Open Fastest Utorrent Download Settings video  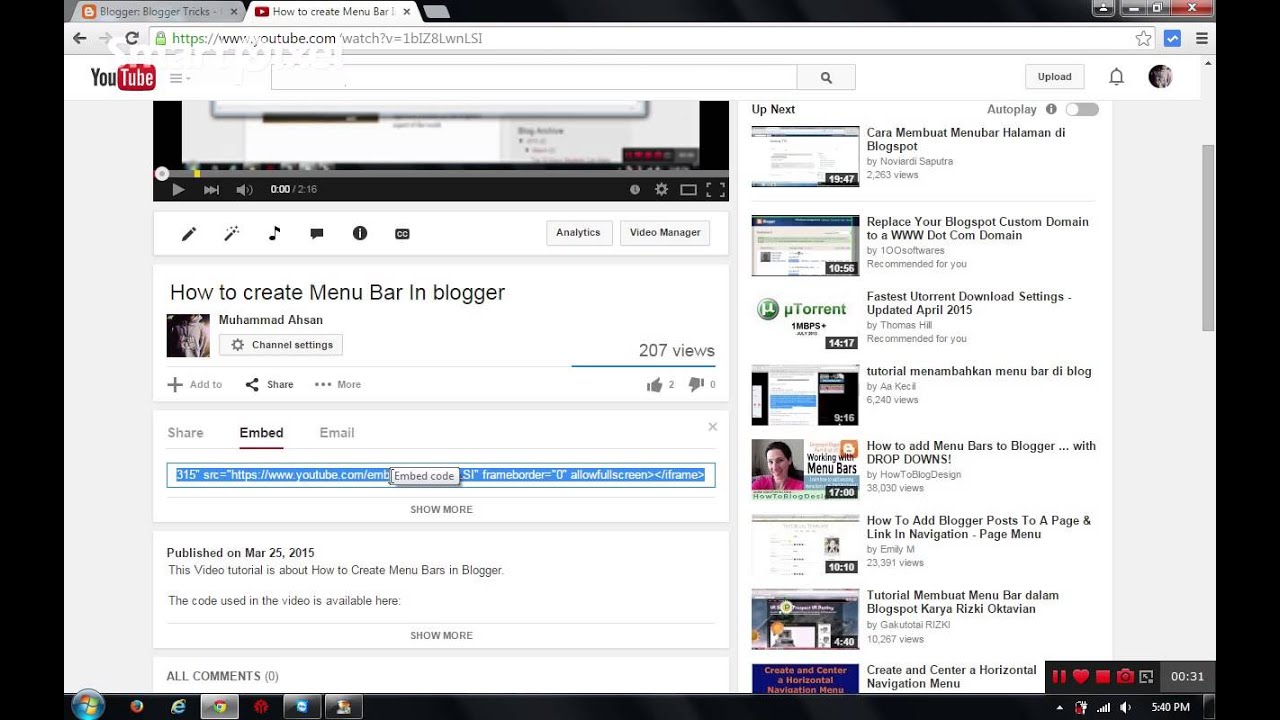pos(969,303)
